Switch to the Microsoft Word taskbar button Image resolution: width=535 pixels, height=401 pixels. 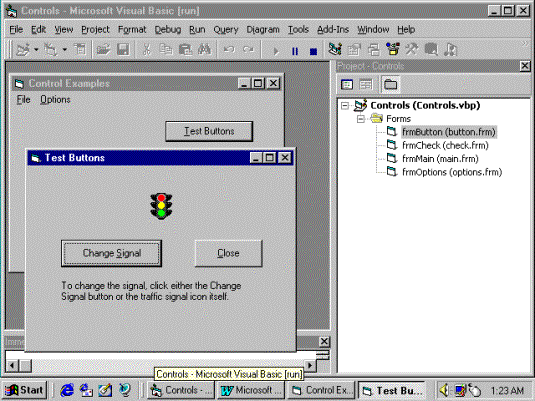click(251, 390)
